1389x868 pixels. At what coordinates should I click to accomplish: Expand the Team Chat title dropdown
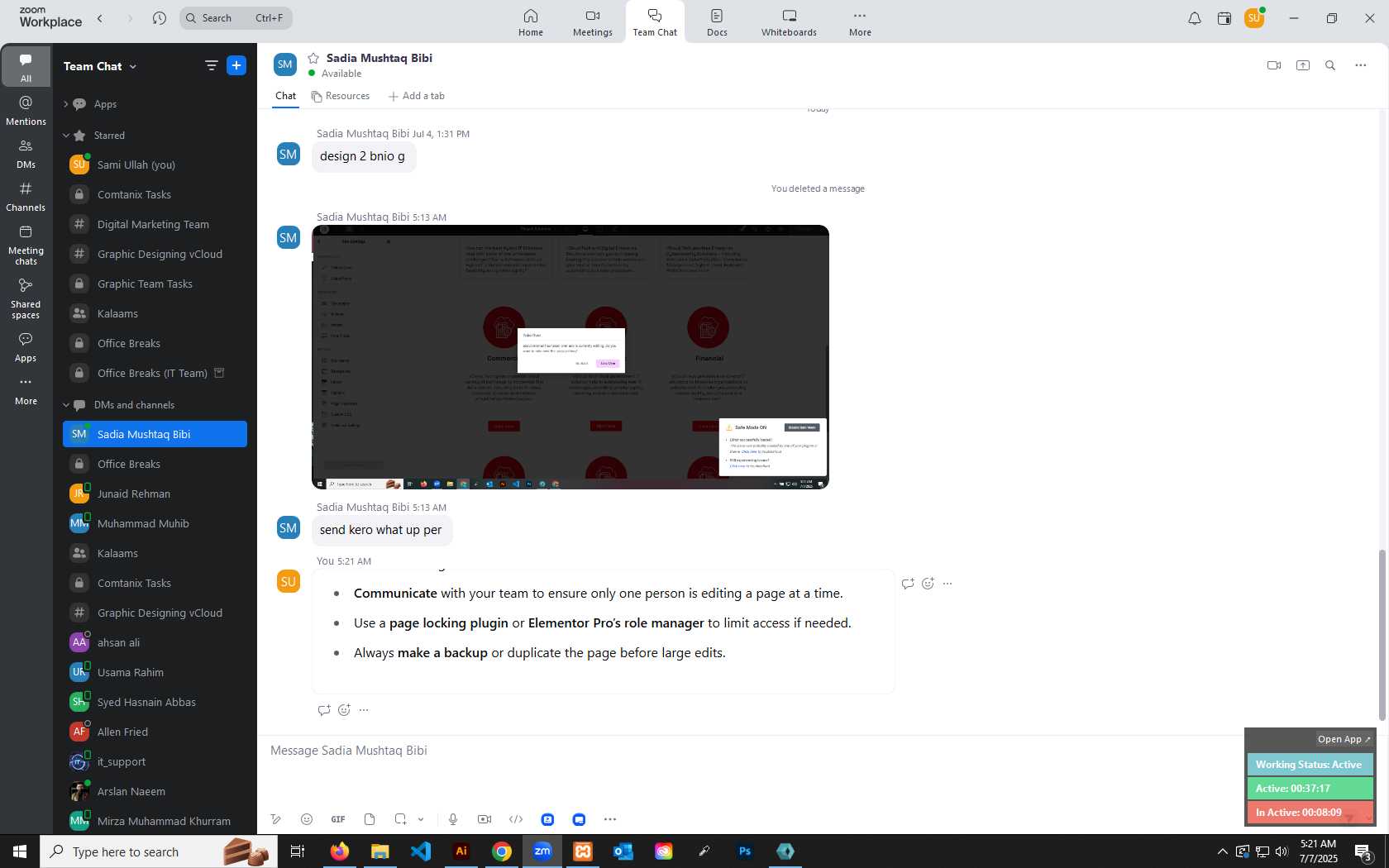(x=133, y=66)
